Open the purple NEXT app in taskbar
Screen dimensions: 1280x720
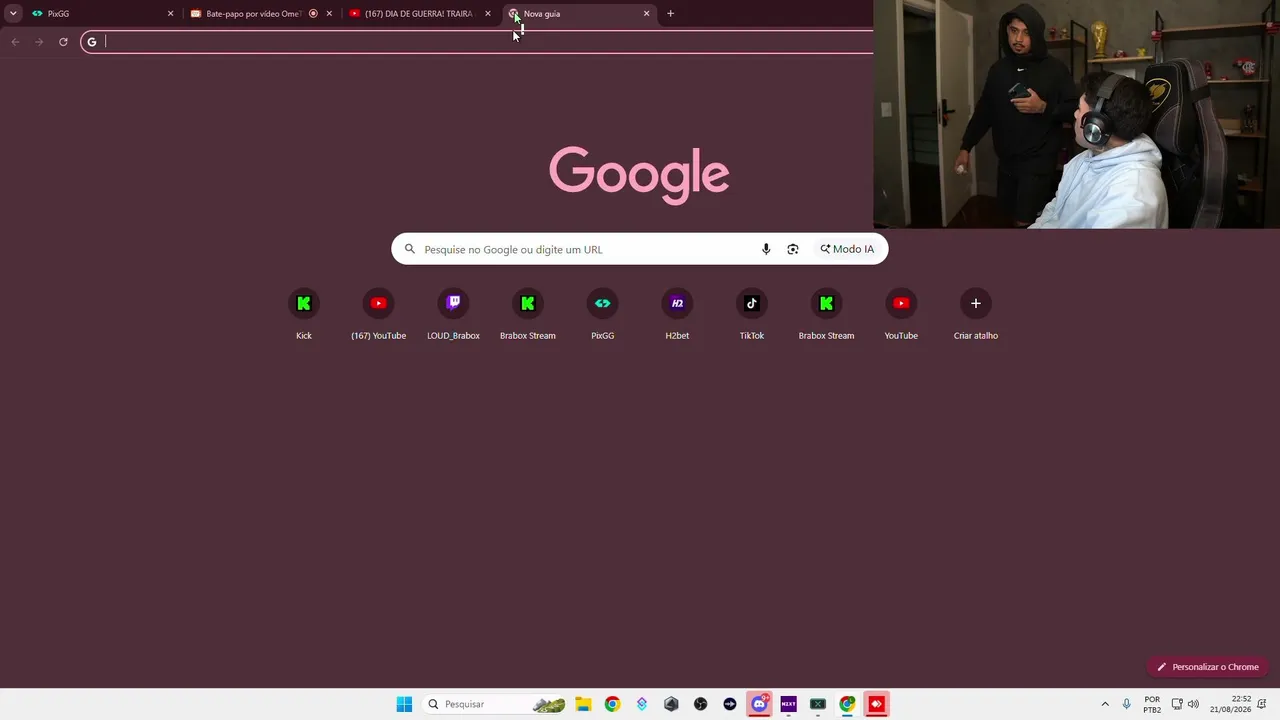788,704
